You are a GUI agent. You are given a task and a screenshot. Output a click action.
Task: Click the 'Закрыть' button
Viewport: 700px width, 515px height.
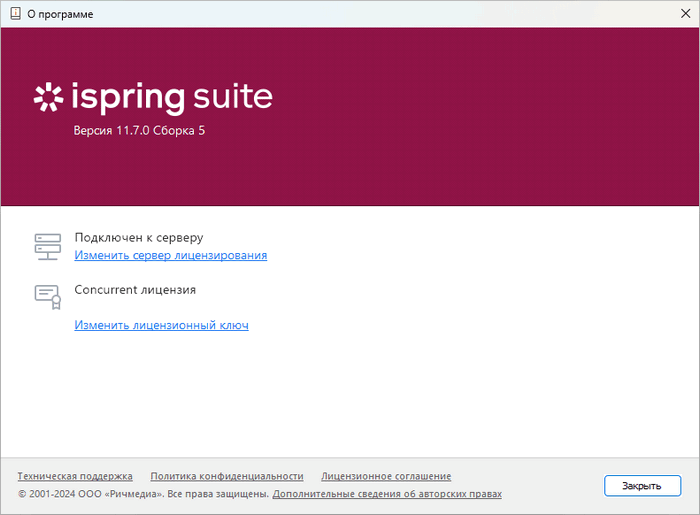642,486
